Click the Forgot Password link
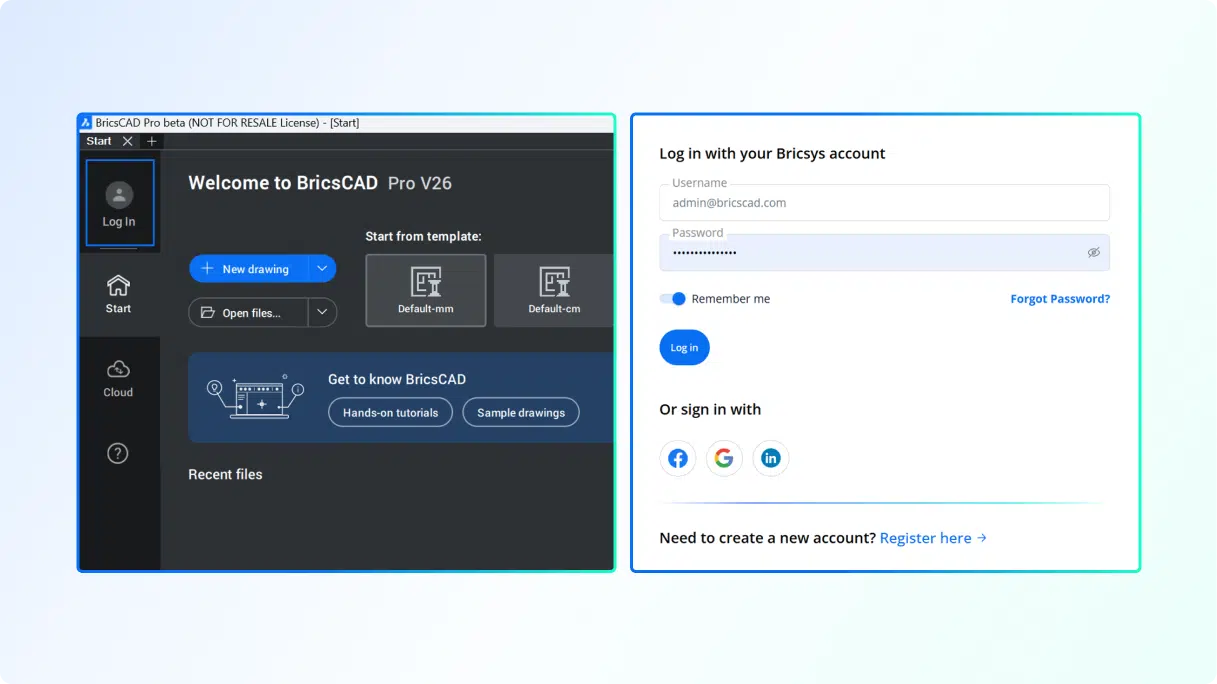The height and width of the screenshot is (684, 1217). pyautogui.click(x=1059, y=298)
